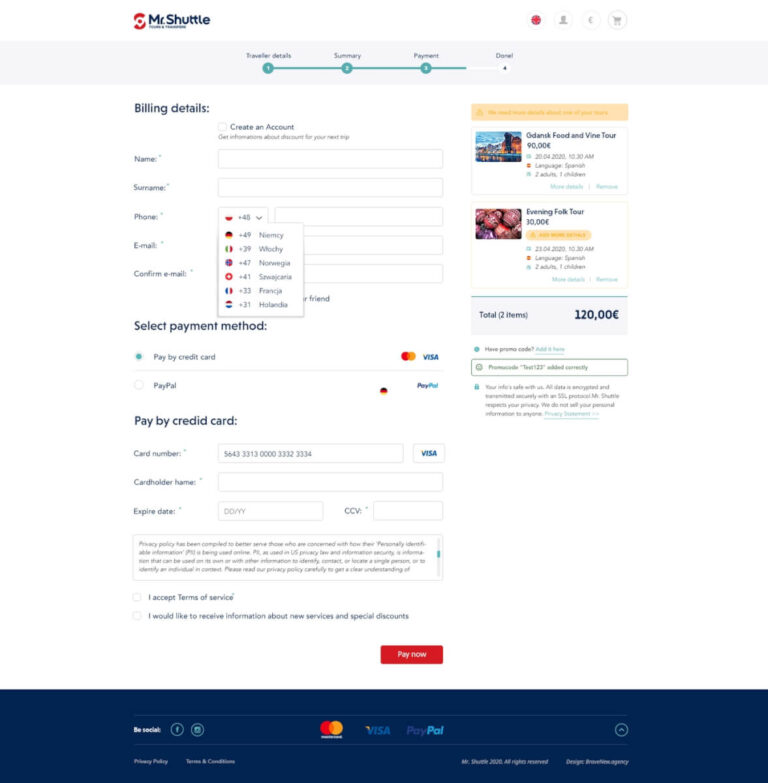Screen dimensions: 768x783
Task: Open Terms & Conditions footer link
Action: point(210,762)
